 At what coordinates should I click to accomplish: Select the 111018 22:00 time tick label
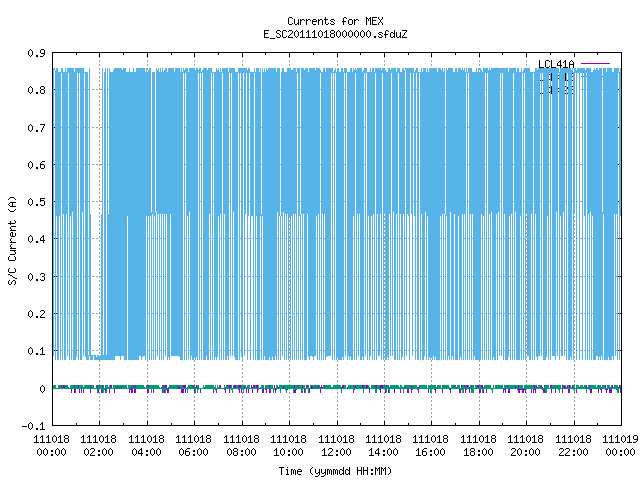click(573, 446)
